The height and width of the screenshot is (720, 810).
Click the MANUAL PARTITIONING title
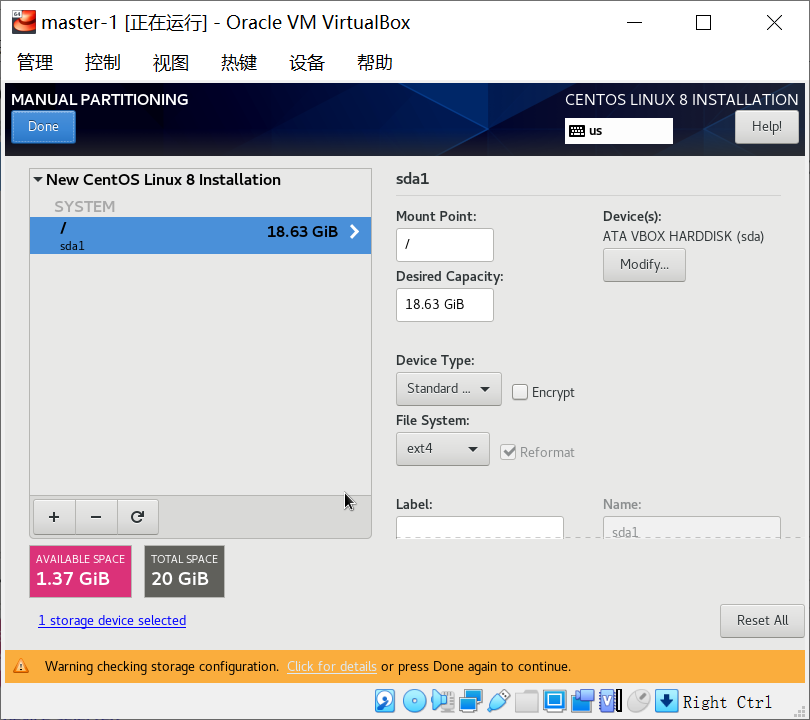click(x=100, y=99)
